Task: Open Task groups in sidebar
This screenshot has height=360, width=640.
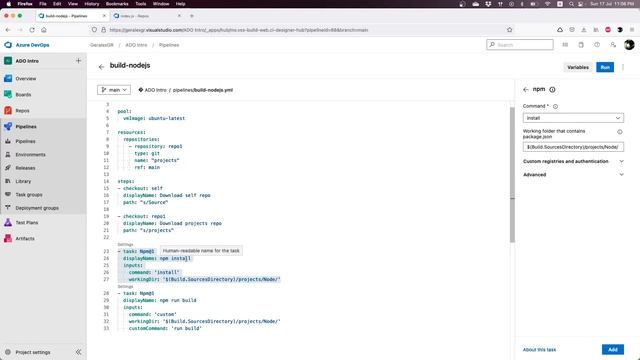Action: tap(29, 195)
